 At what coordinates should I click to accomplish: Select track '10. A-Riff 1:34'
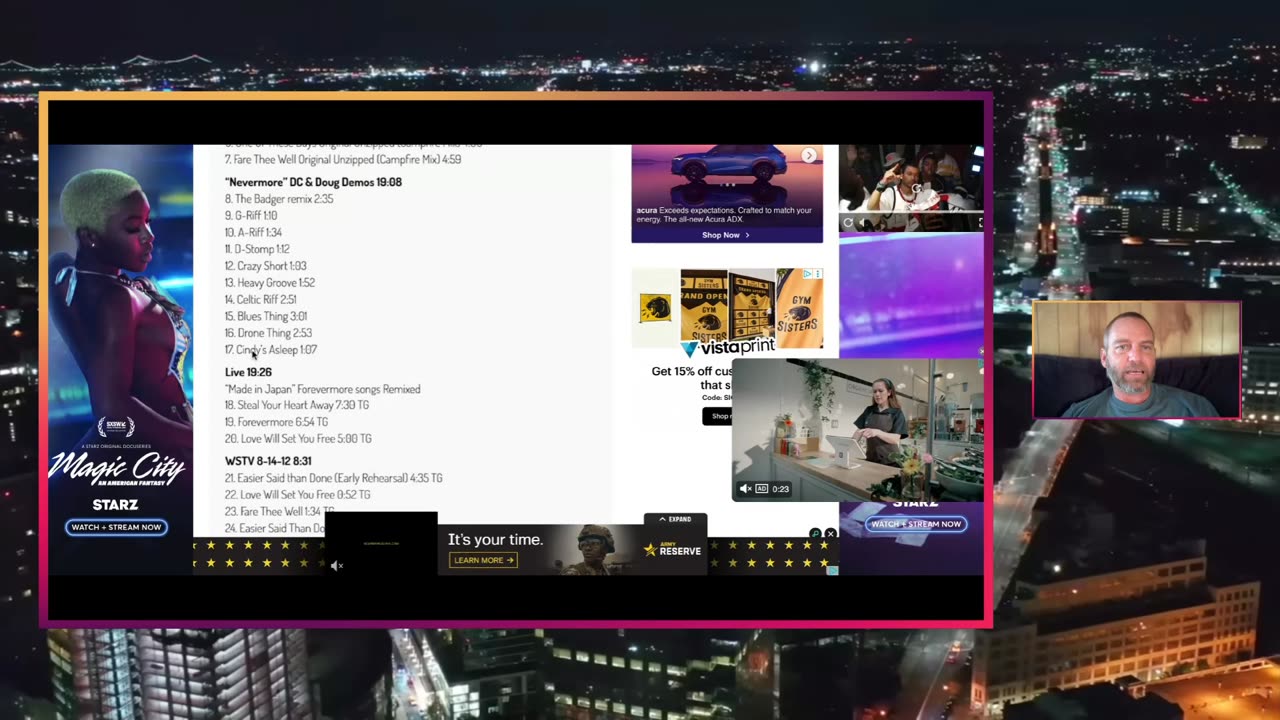tap(253, 233)
